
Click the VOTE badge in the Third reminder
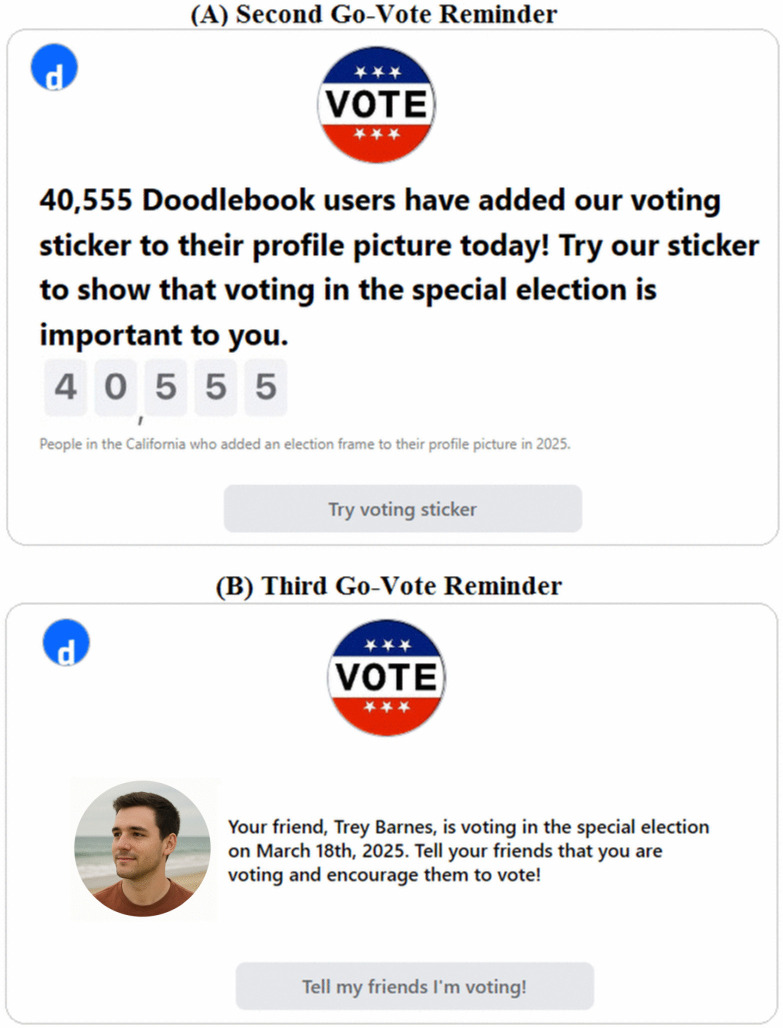pyautogui.click(x=386, y=677)
